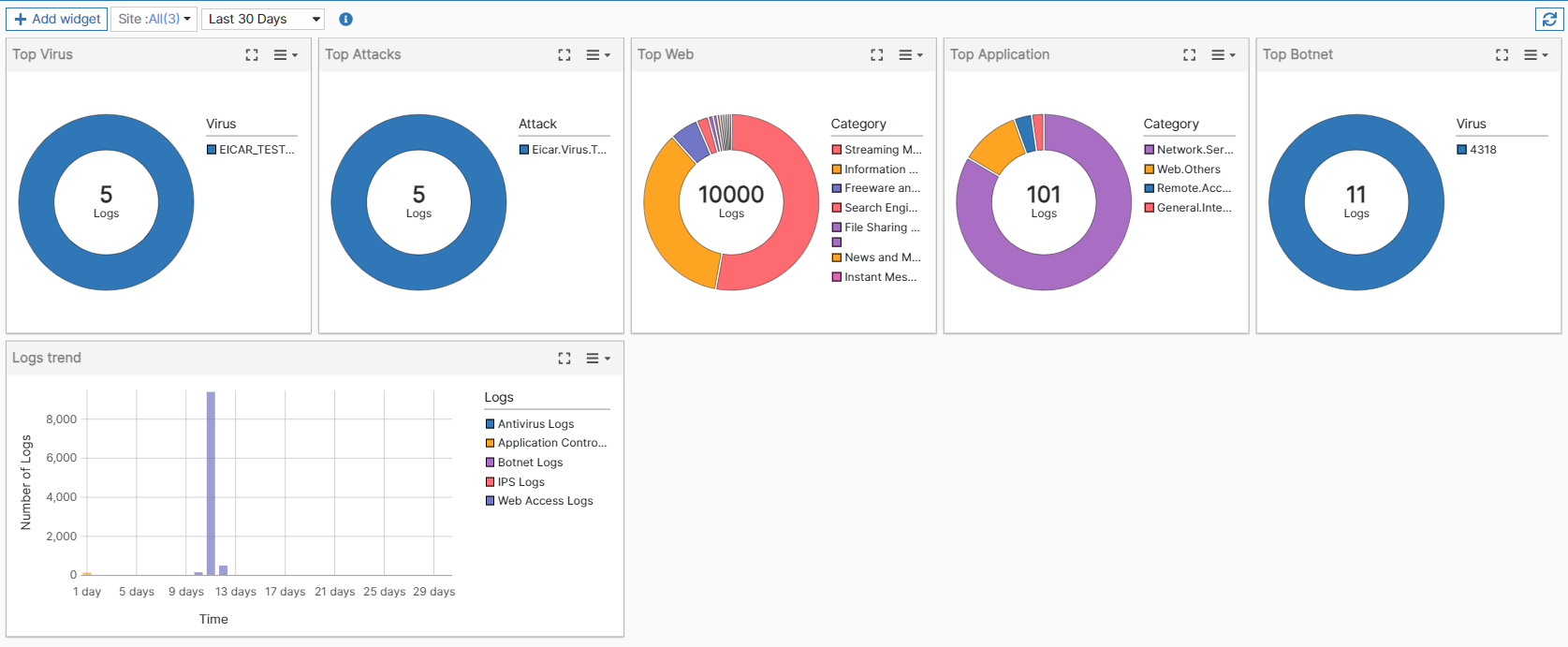Open the Top Web widget options menu
The height and width of the screenshot is (647, 1568).
coord(911,55)
